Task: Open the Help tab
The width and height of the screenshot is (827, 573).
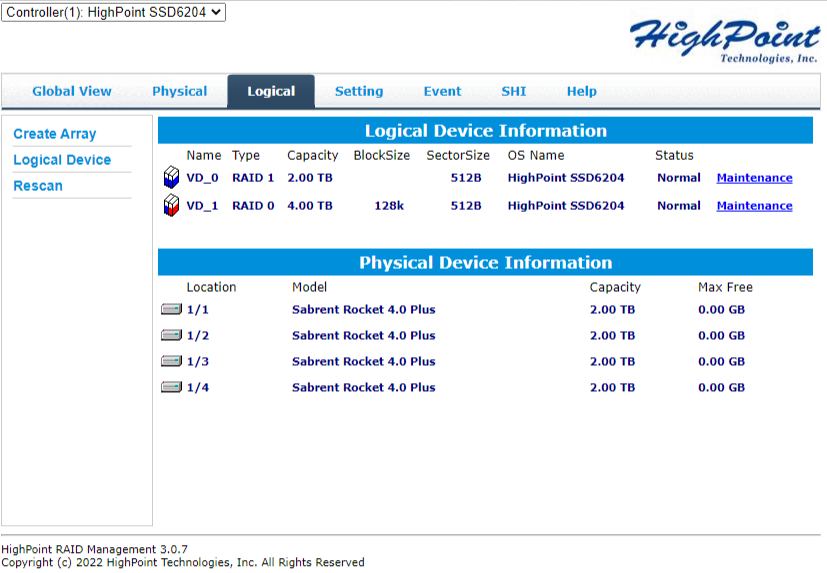Action: point(582,91)
